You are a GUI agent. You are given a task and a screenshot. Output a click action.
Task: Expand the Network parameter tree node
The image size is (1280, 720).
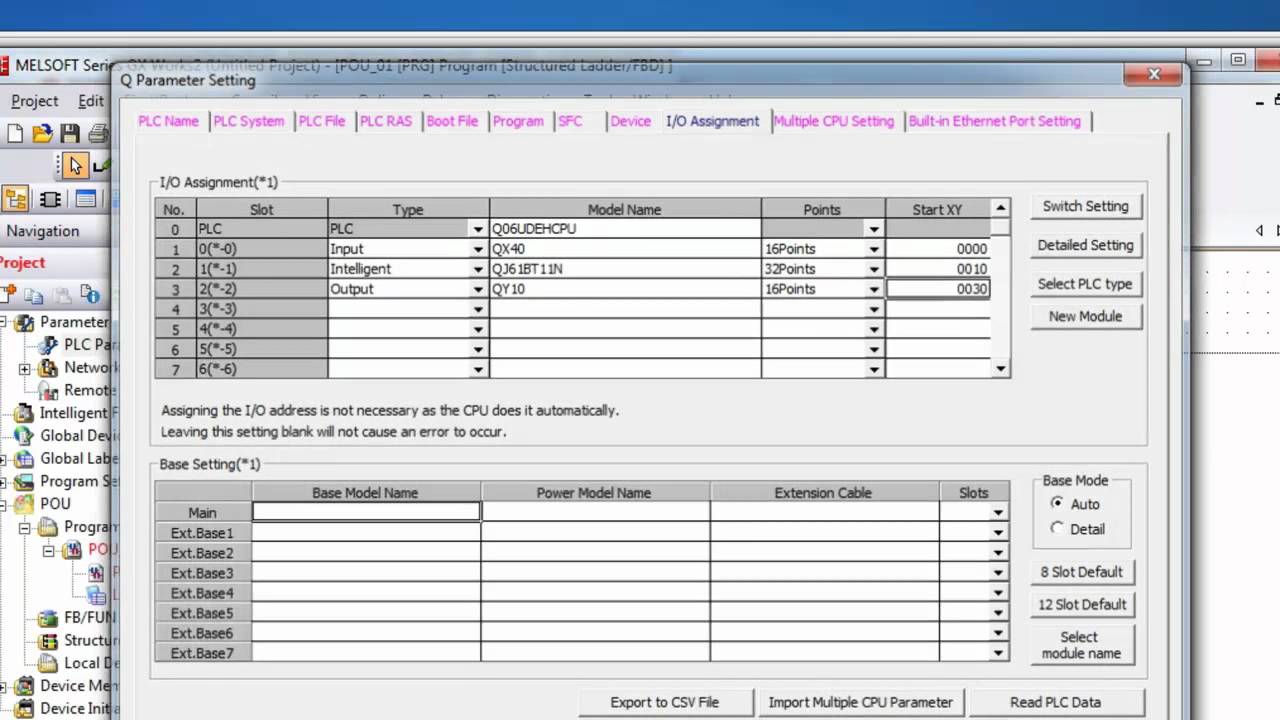click(25, 368)
